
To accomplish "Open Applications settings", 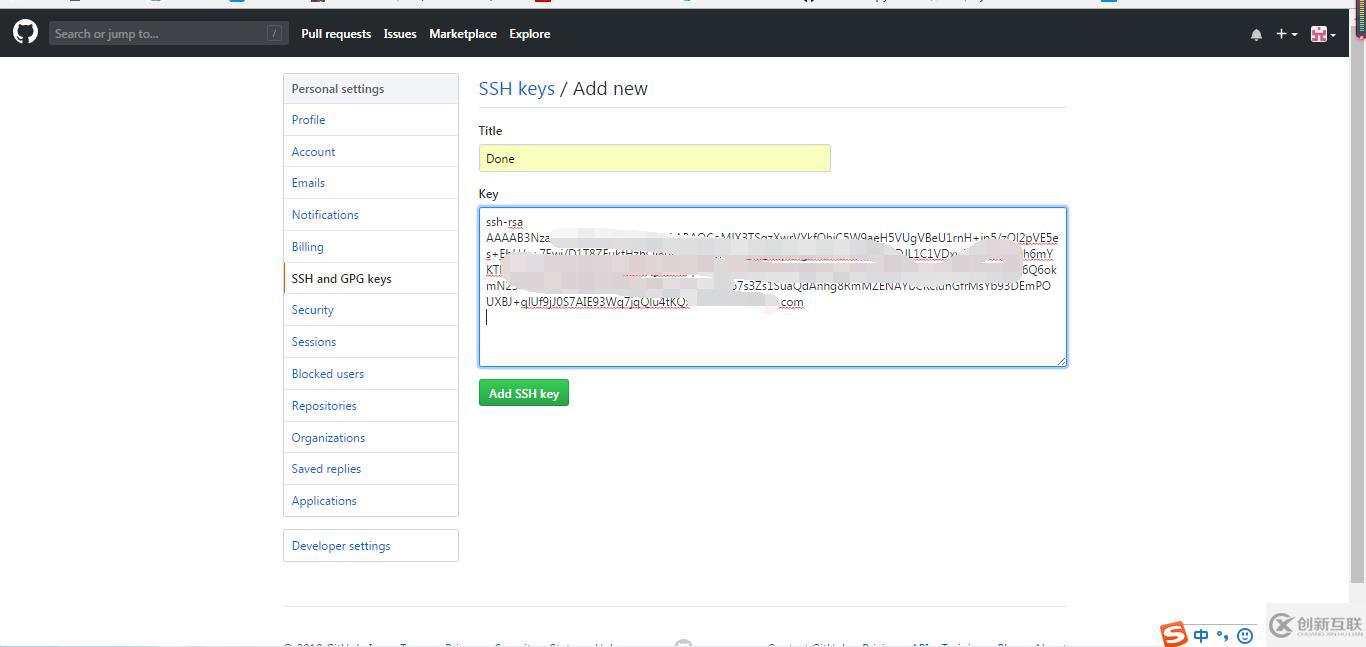I will [371, 501].
